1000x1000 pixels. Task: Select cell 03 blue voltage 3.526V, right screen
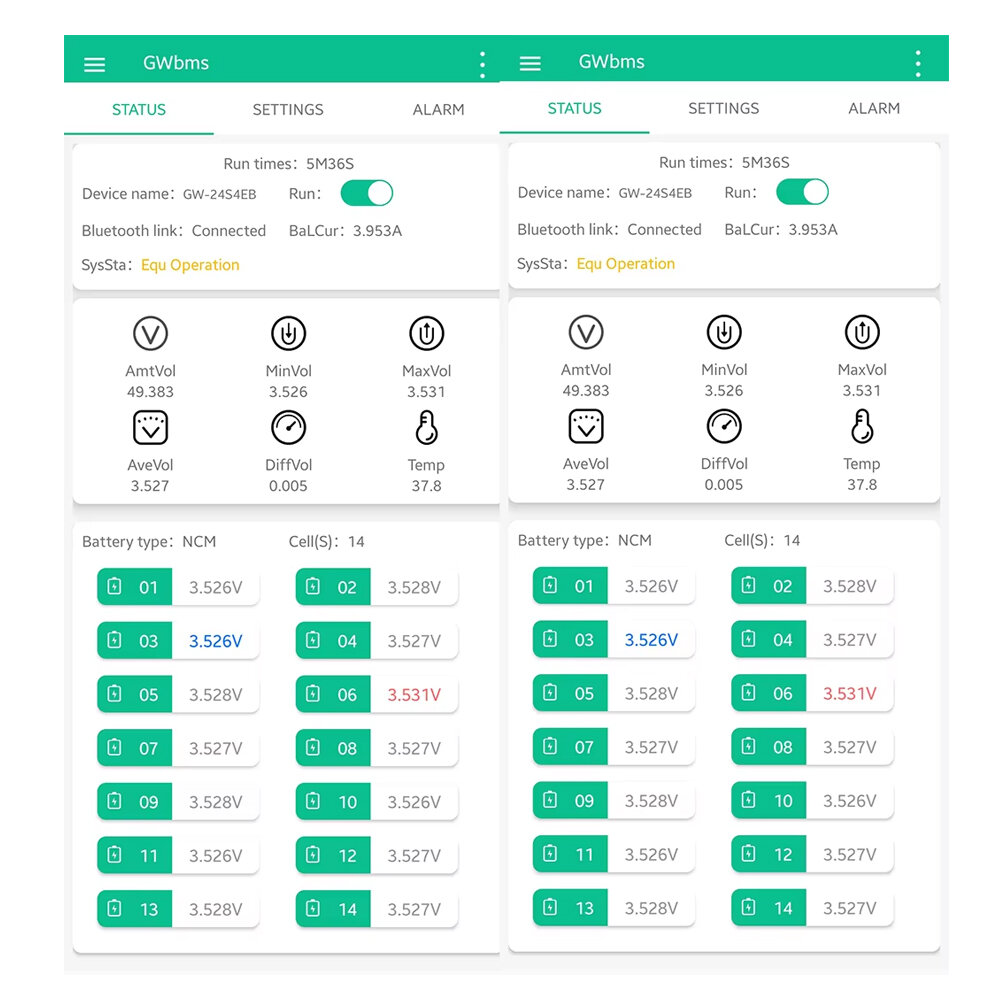651,640
